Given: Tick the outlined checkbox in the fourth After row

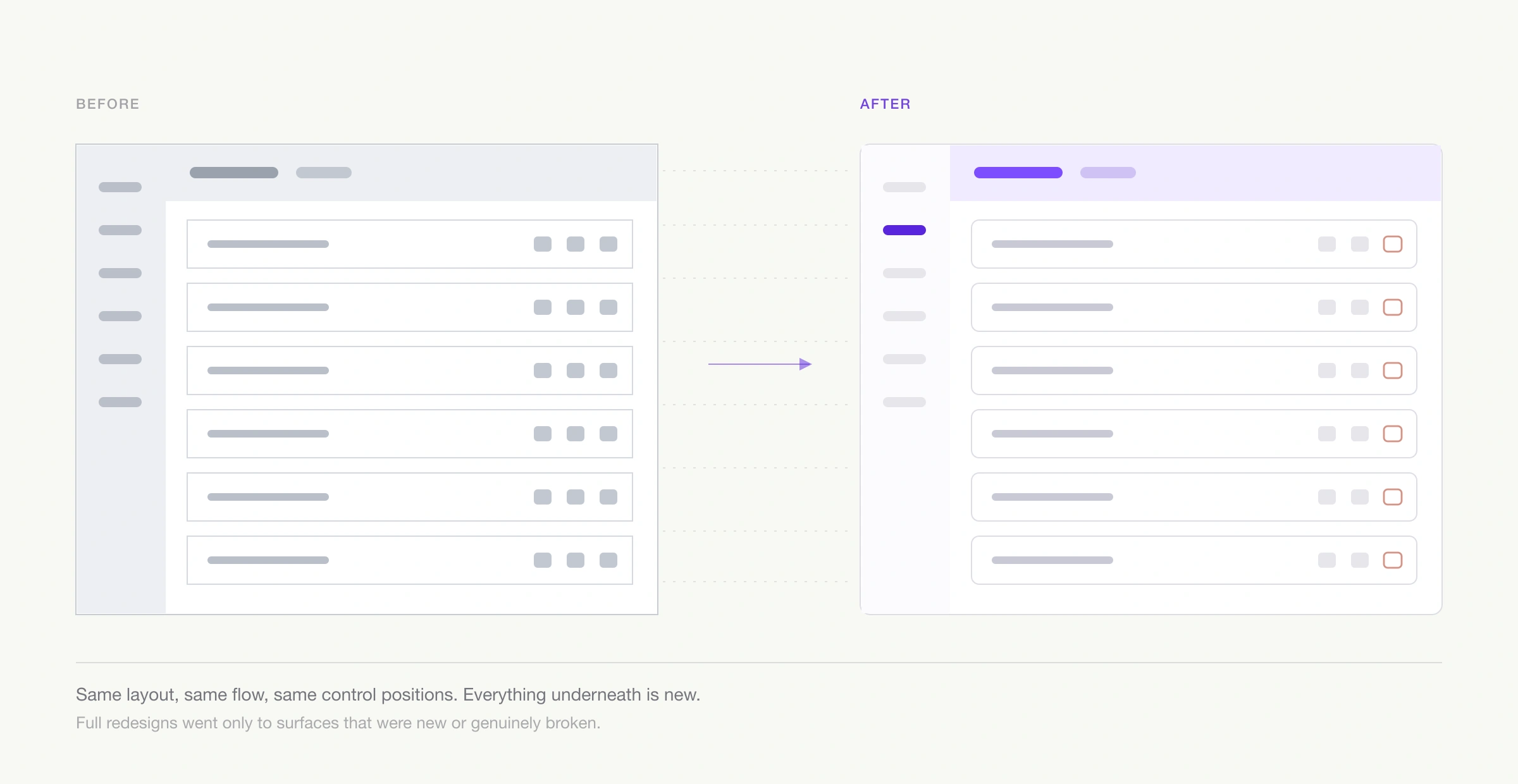Looking at the screenshot, I should (1393, 434).
